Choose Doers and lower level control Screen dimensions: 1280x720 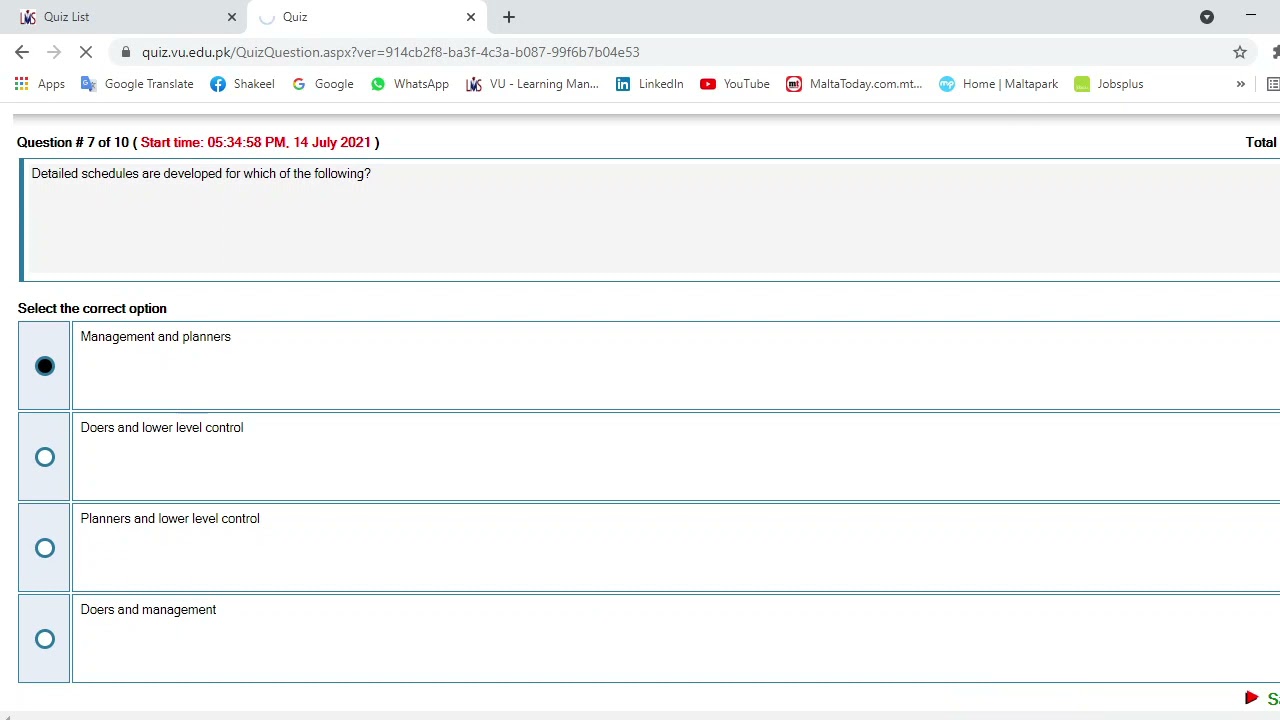pos(45,457)
